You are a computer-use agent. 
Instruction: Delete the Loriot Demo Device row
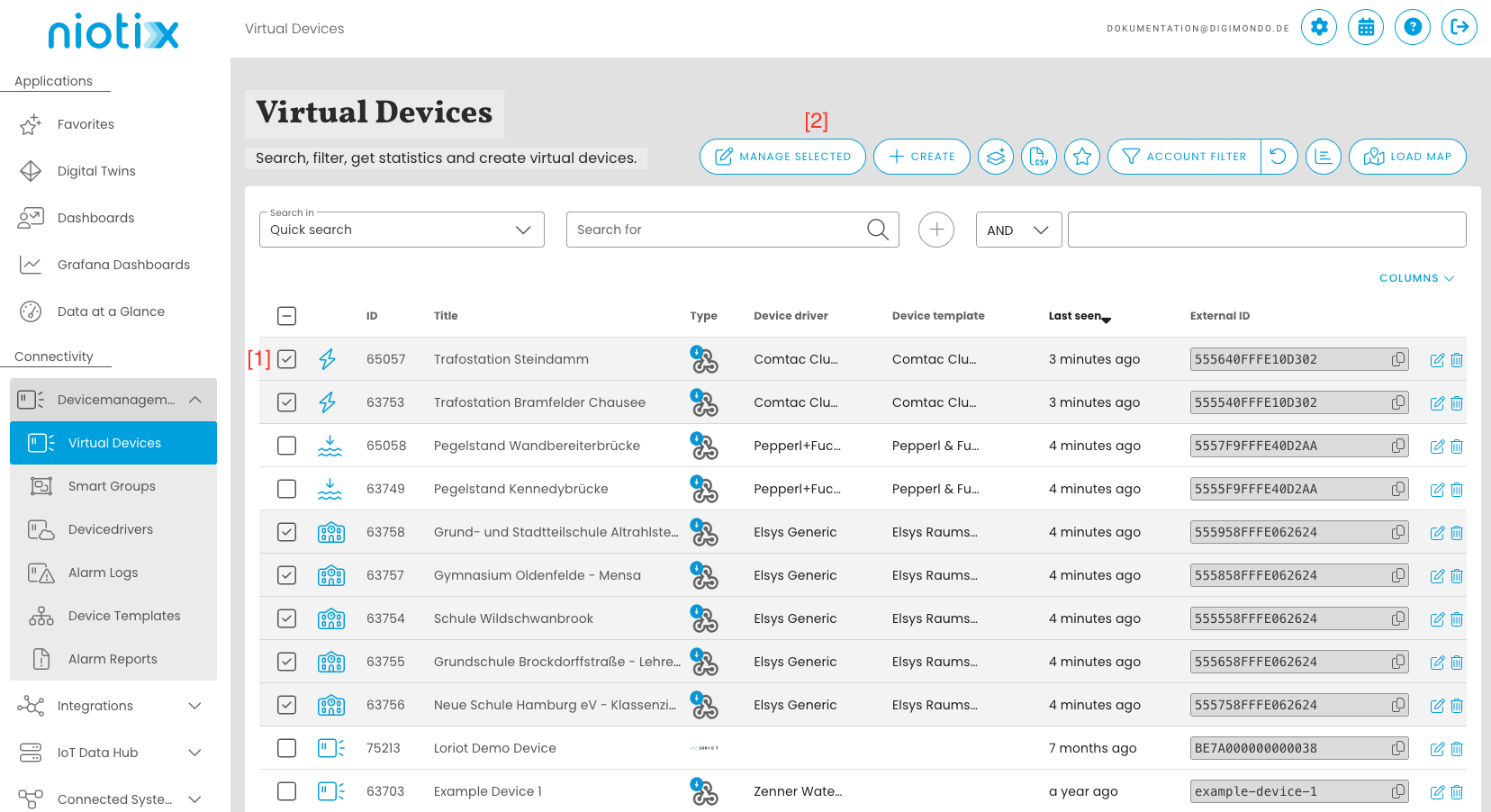point(1457,749)
